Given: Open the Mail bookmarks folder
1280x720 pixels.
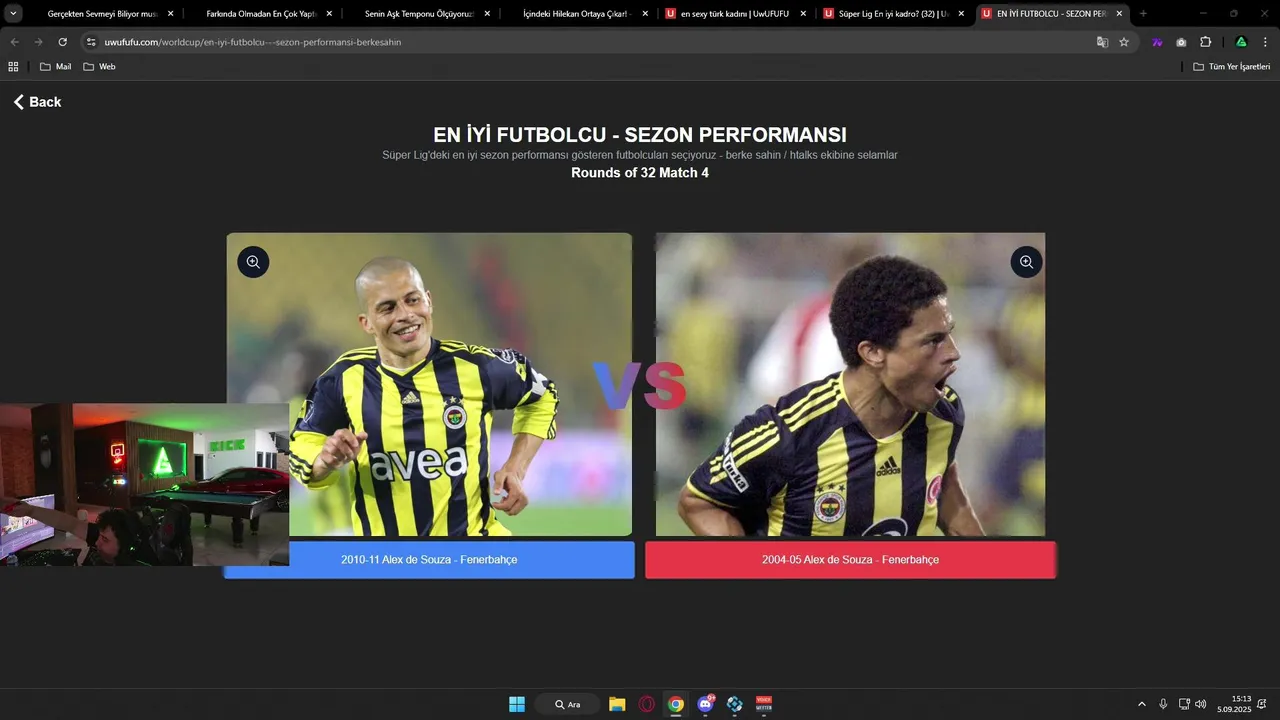Looking at the screenshot, I should [55, 66].
